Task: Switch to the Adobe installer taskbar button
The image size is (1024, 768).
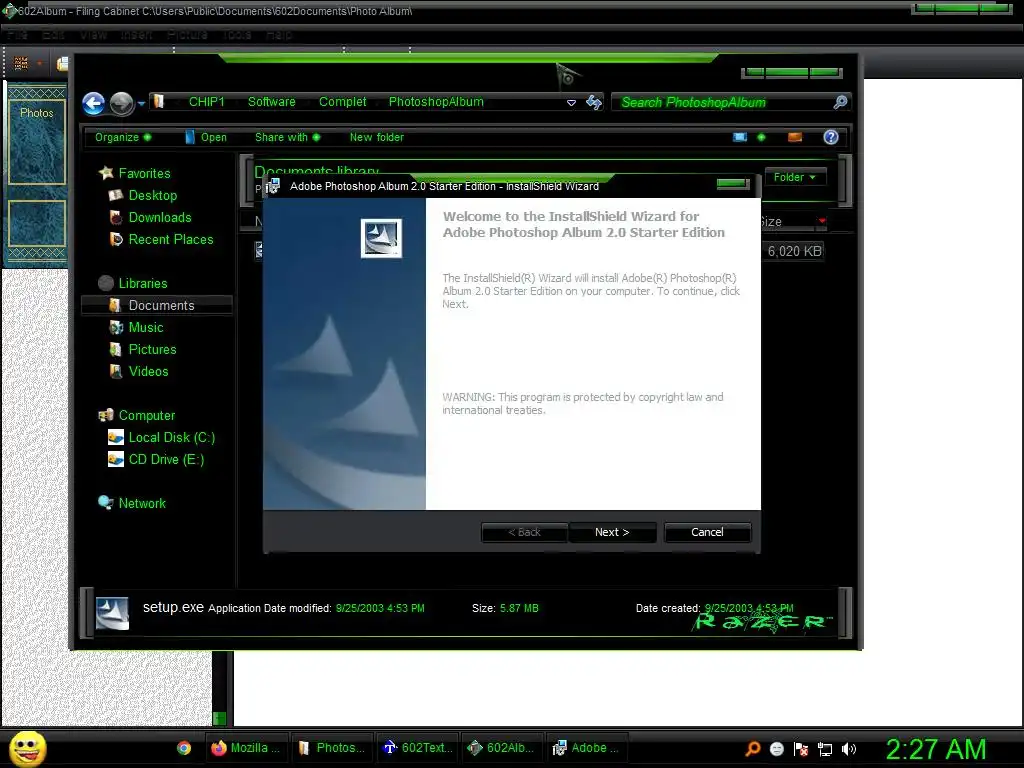Action: point(586,748)
